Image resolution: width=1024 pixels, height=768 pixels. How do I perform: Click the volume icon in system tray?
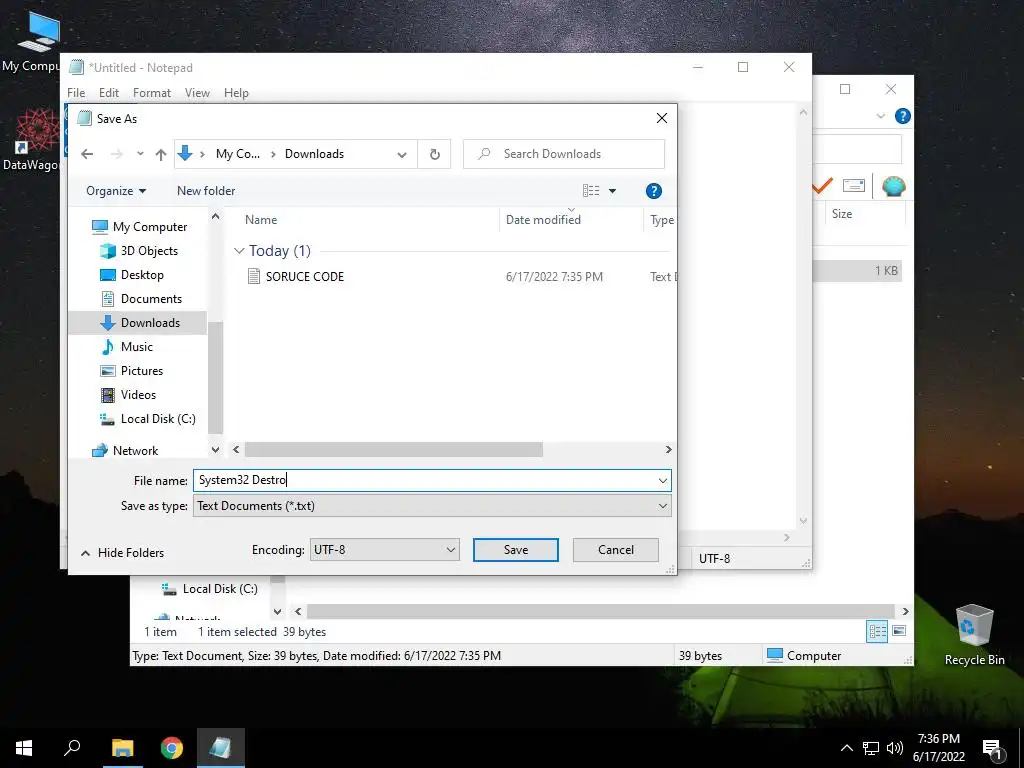point(895,748)
